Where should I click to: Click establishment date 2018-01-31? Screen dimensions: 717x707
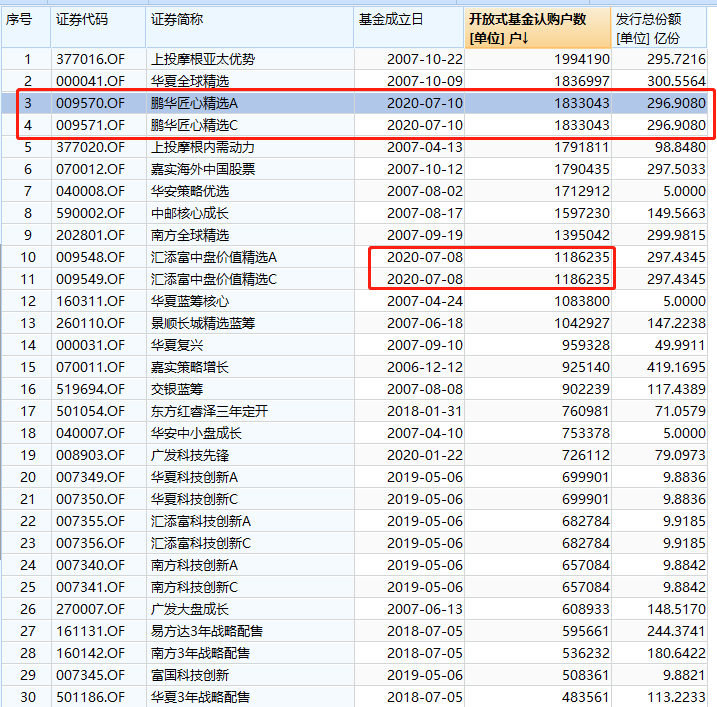(425, 411)
